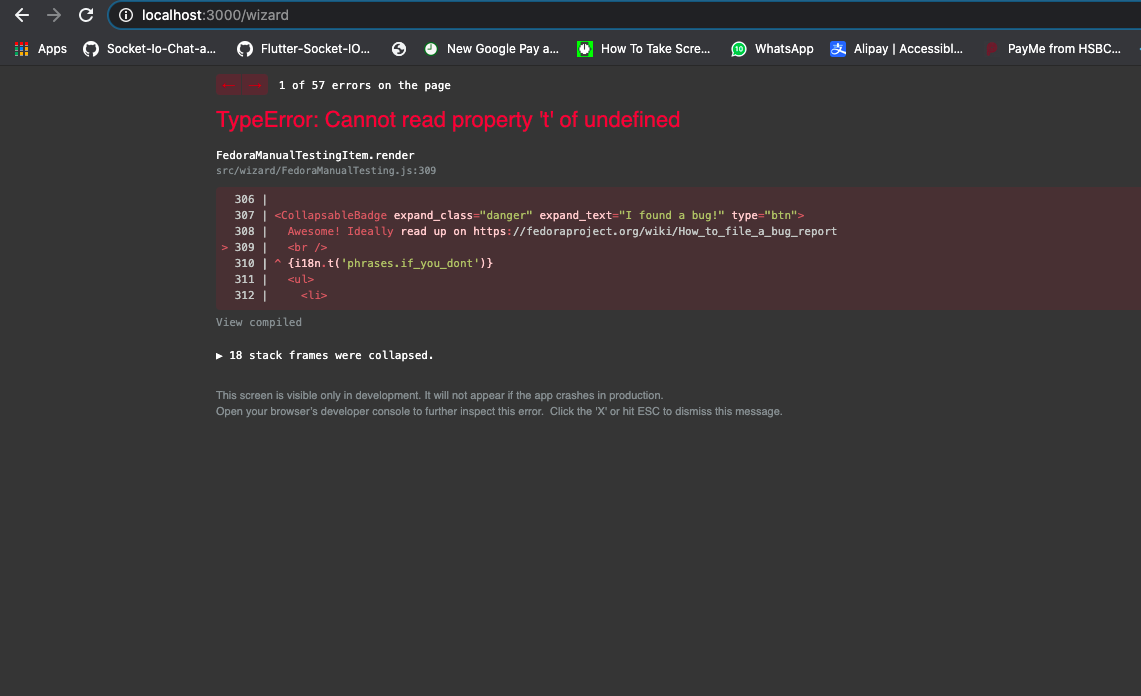1141x696 pixels.
Task: Click code line 310 with i18n.t call
Action: coord(390,263)
